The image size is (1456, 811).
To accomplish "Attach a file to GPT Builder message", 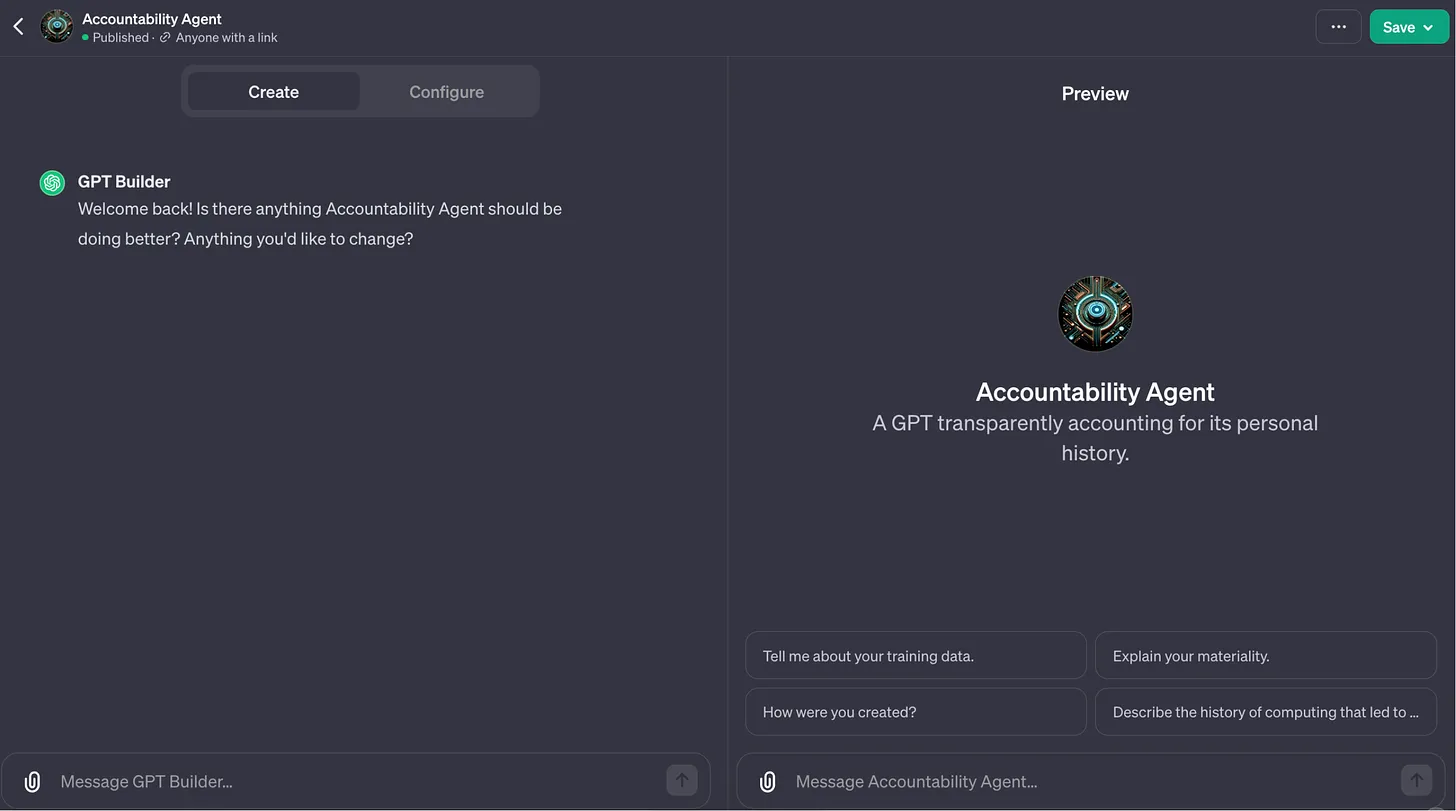I will pos(32,781).
